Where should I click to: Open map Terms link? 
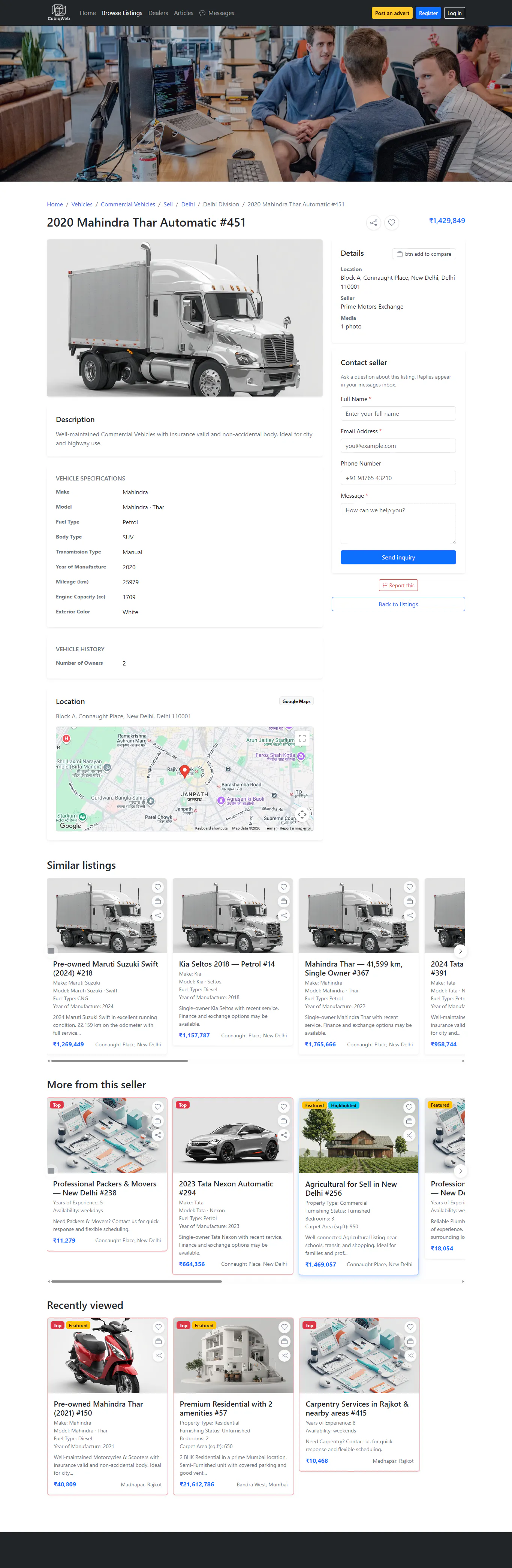(x=270, y=828)
